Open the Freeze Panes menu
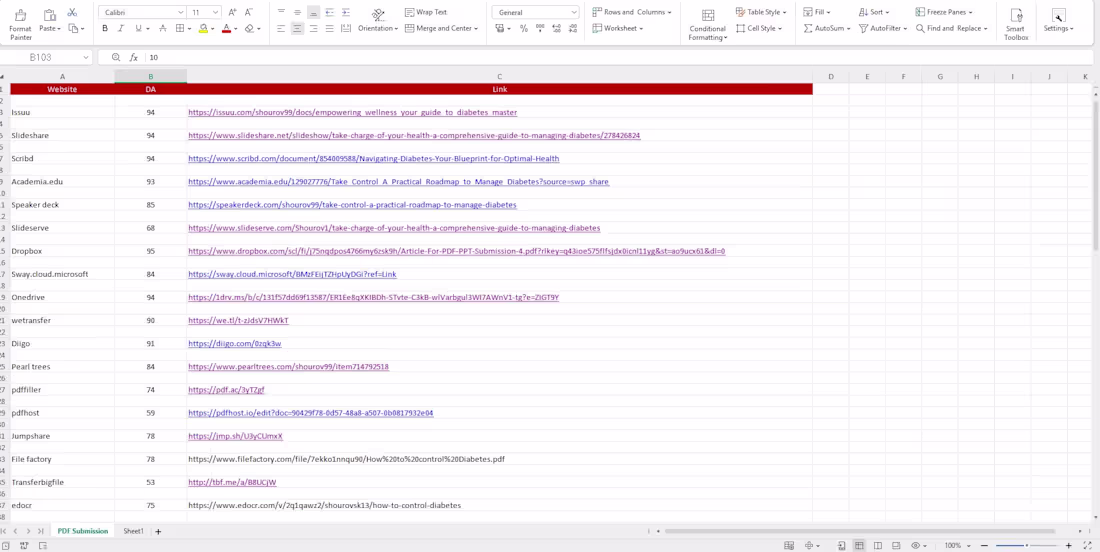Image resolution: width=1100 pixels, height=552 pixels. [x=944, y=12]
